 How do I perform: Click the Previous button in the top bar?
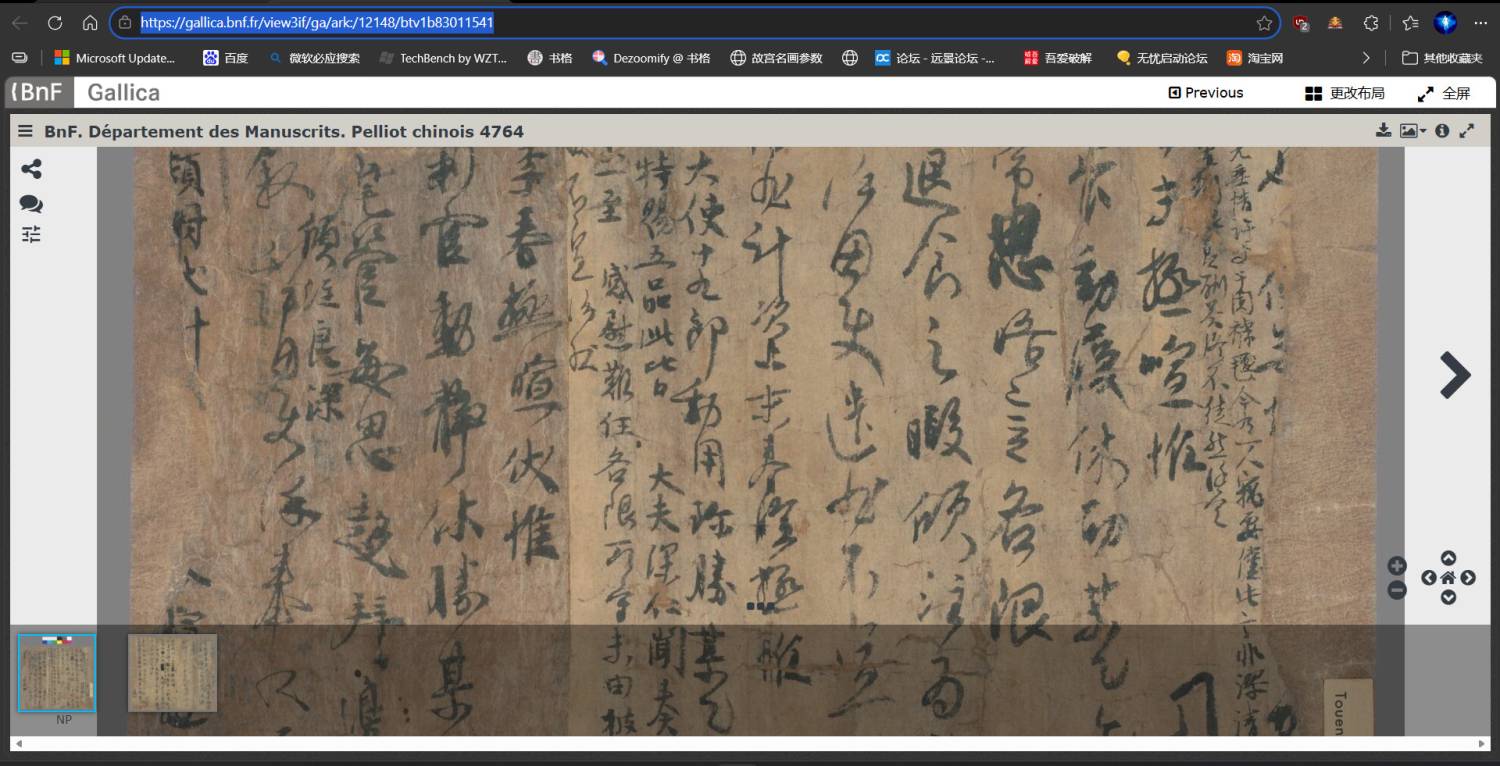click(1206, 92)
